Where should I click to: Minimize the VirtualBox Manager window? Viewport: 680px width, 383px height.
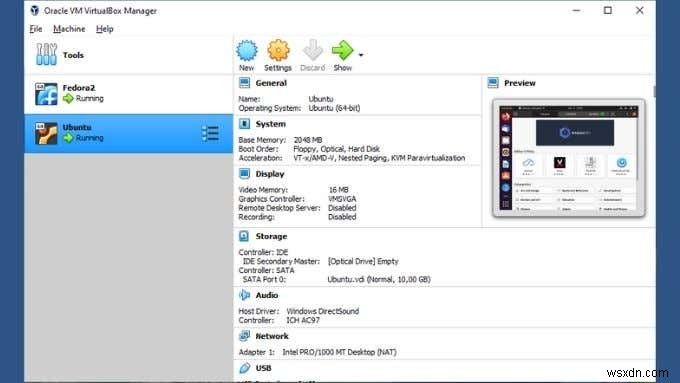coord(576,10)
